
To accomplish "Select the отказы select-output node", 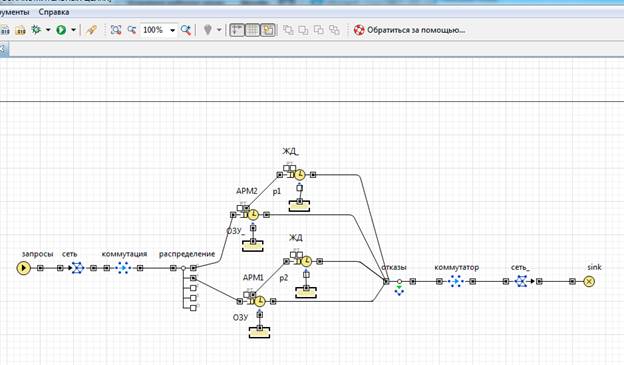I will (399, 281).
